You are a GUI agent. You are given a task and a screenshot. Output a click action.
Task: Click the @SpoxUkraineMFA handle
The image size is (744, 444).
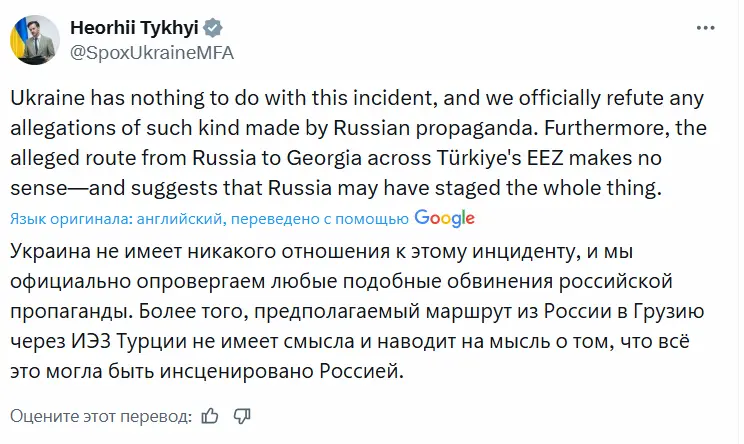(x=151, y=53)
